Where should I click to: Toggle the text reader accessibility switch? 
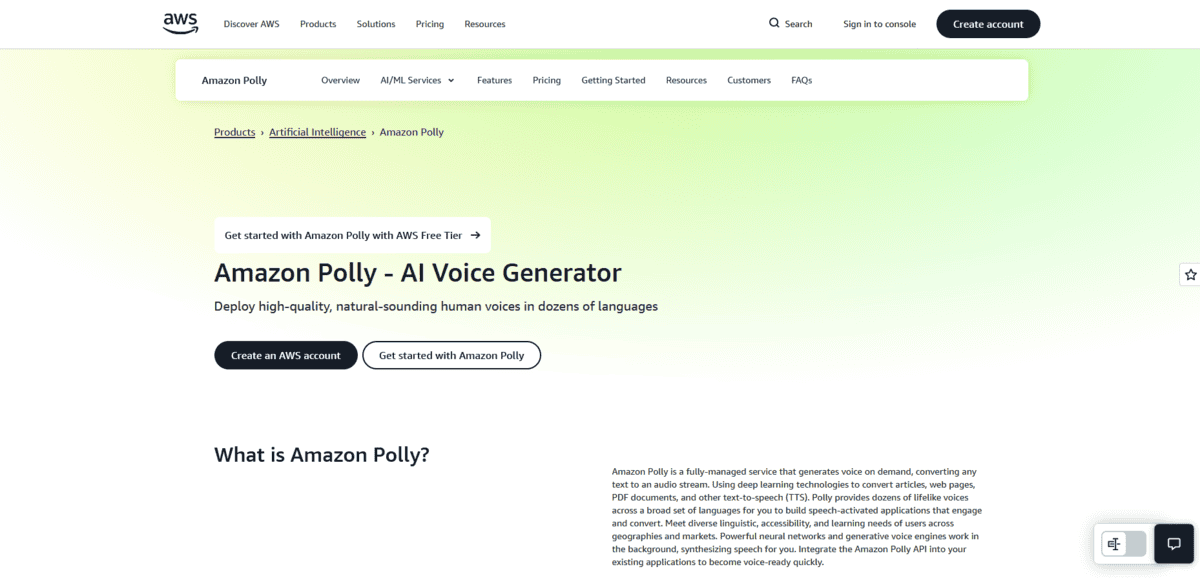coord(1122,543)
